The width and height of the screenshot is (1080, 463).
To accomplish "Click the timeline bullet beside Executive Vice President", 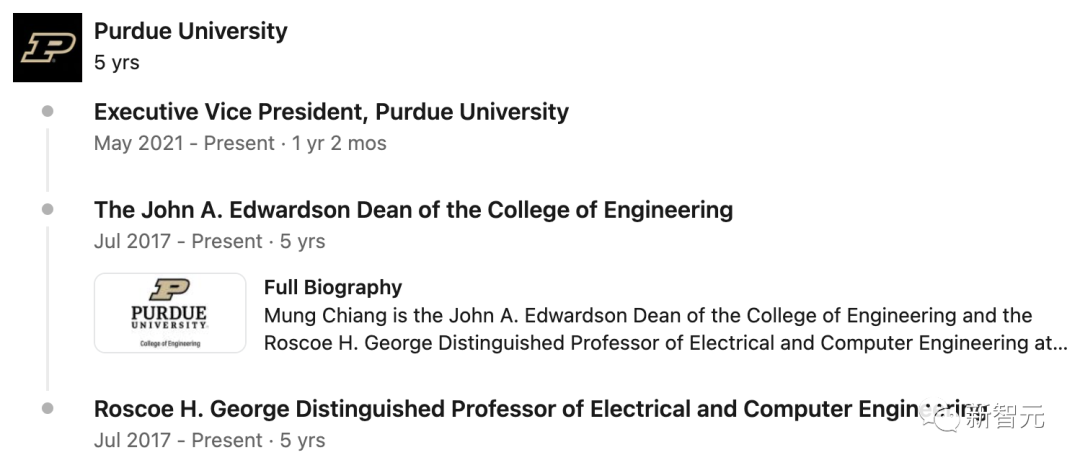I will click(47, 111).
